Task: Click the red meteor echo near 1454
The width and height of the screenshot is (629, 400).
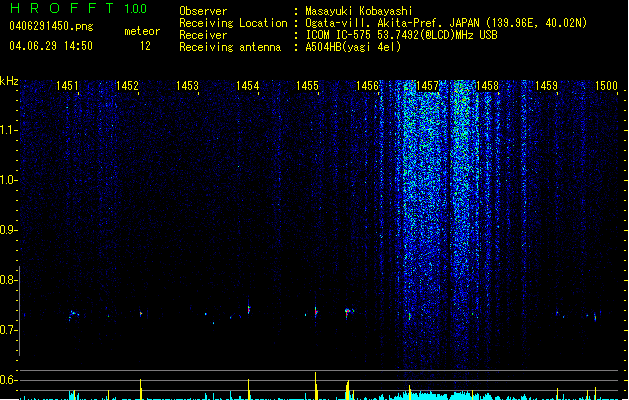Action: 249,309
